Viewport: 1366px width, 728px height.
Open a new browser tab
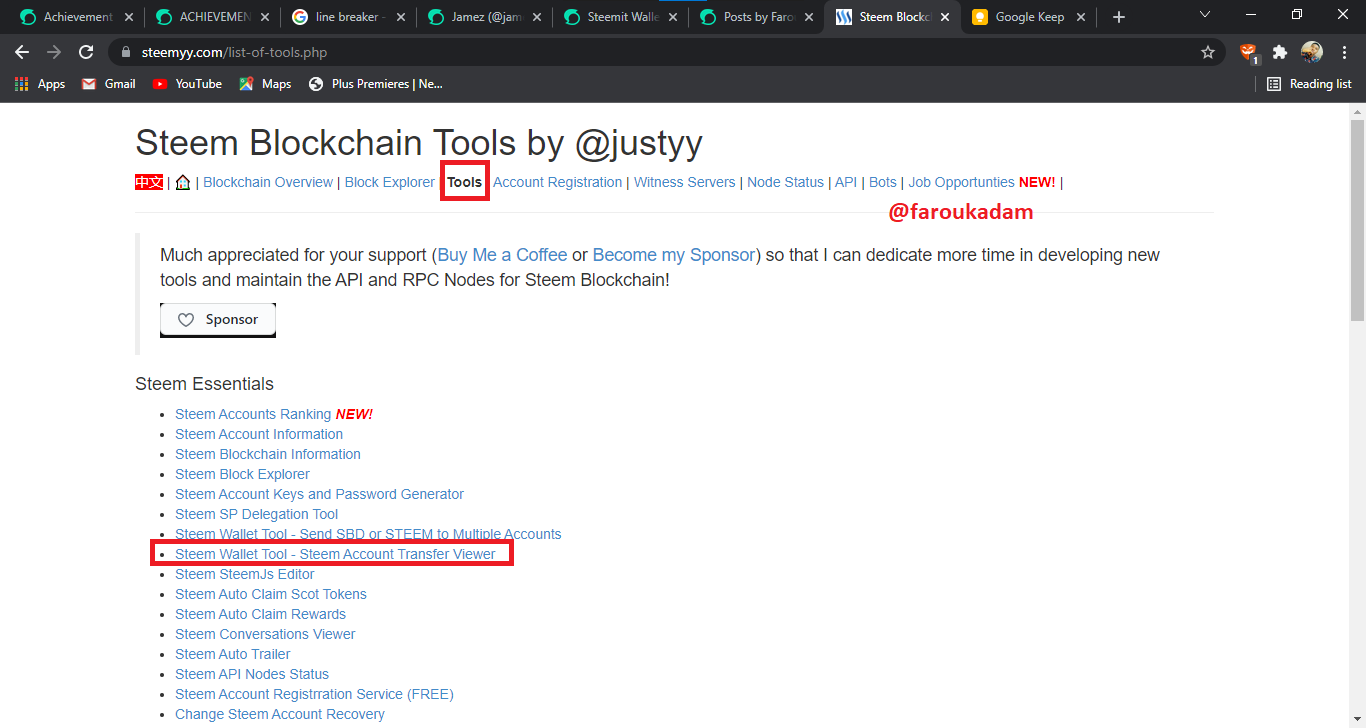[1119, 17]
